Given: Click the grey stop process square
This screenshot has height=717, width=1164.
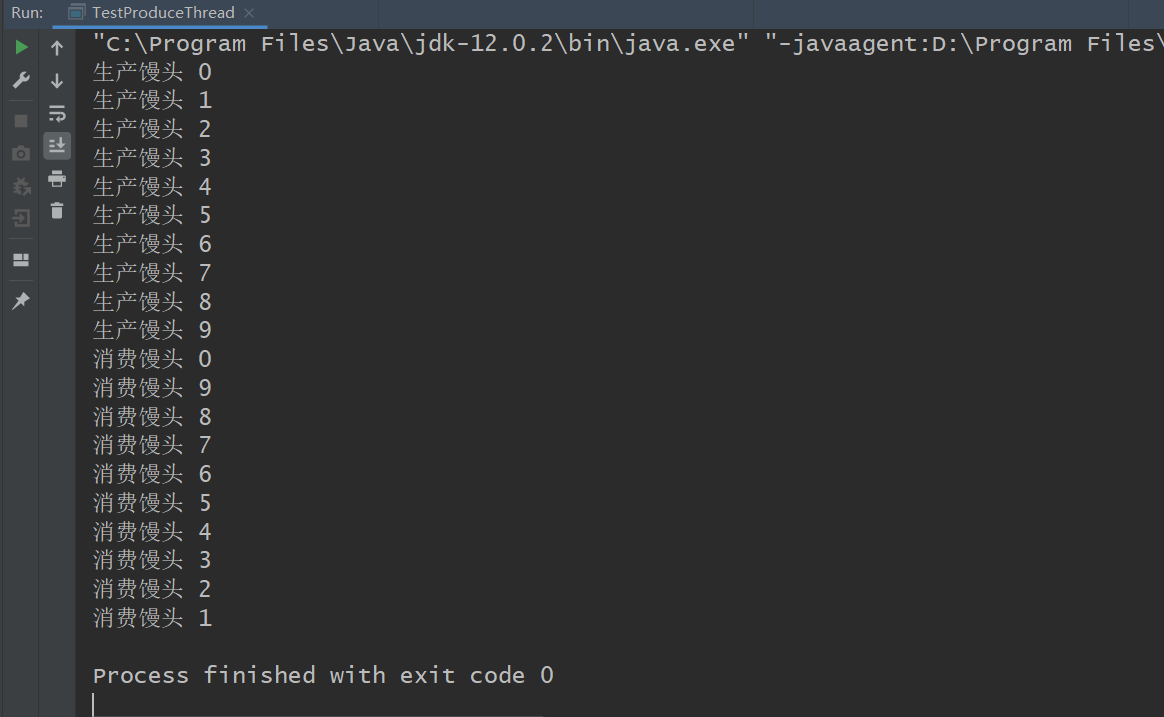Looking at the screenshot, I should [x=21, y=121].
